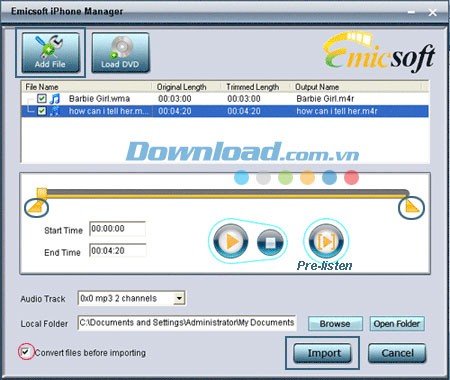Image resolution: width=450 pixels, height=380 pixels.
Task: Select the music note icon for Barbie Girl.wma
Action: (x=55, y=99)
